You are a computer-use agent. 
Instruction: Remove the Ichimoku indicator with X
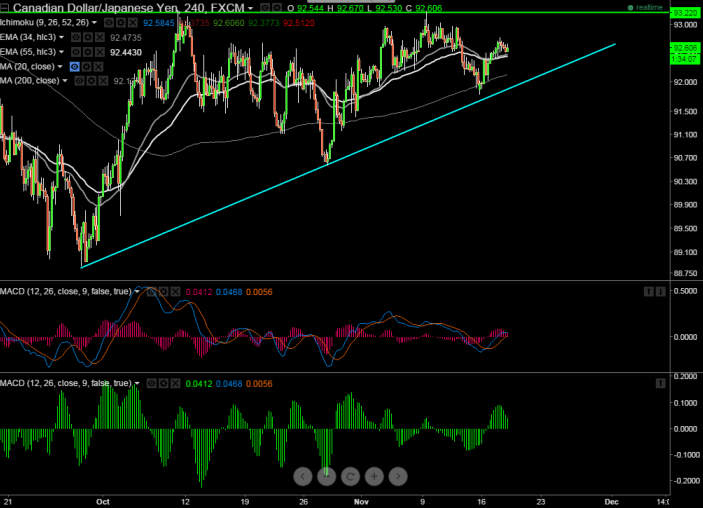tap(133, 22)
